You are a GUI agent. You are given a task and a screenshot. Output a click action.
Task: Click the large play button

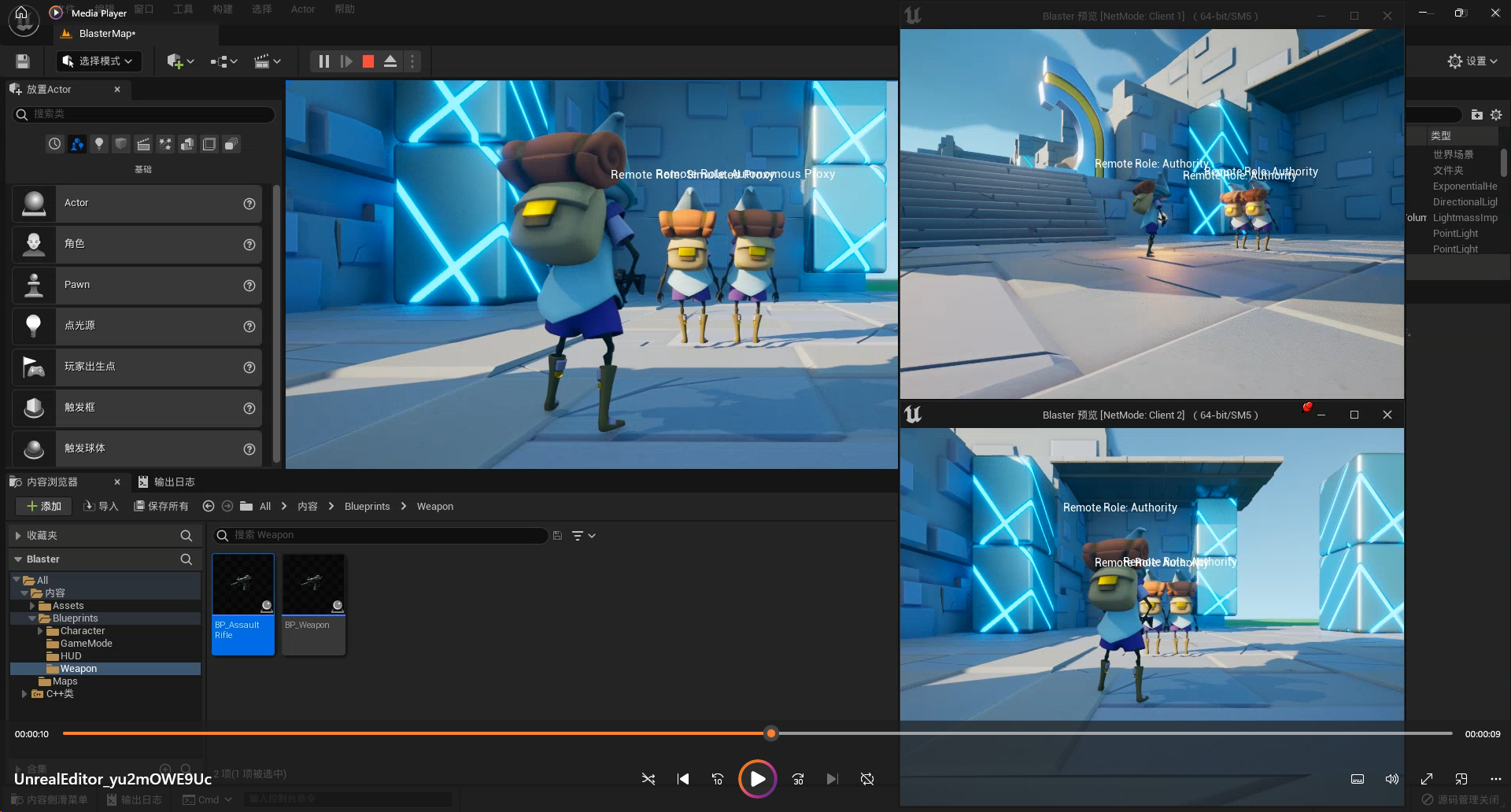point(758,779)
